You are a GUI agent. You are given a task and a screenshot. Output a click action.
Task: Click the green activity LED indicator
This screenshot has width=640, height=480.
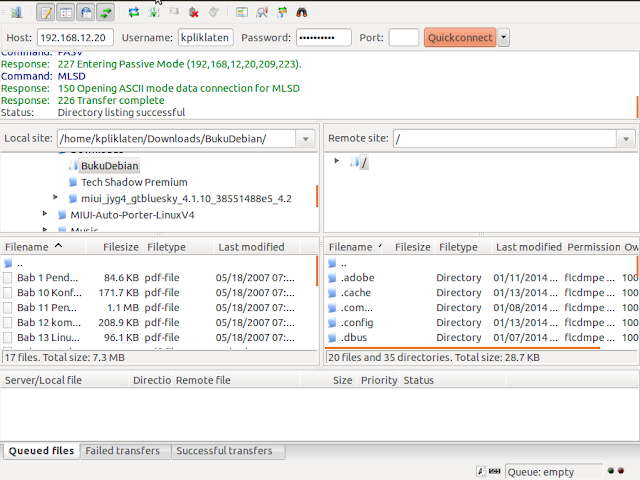(x=611, y=471)
